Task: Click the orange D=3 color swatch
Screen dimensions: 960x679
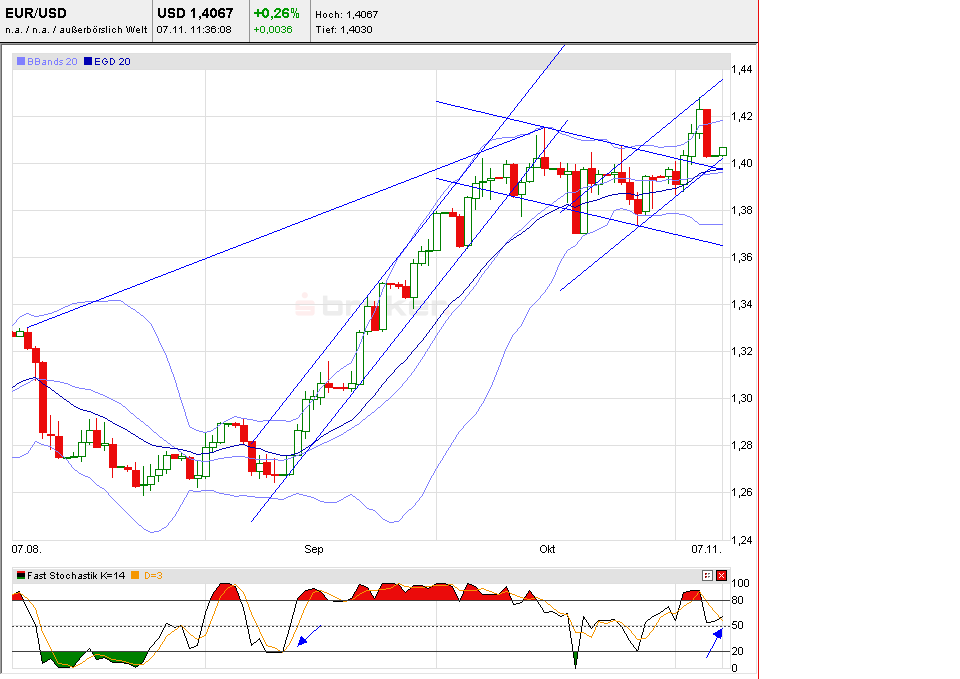Action: pyautogui.click(x=133, y=576)
